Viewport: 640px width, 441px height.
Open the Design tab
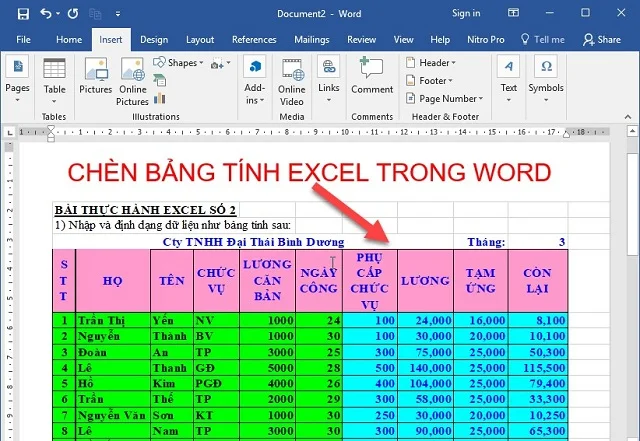[x=154, y=40]
